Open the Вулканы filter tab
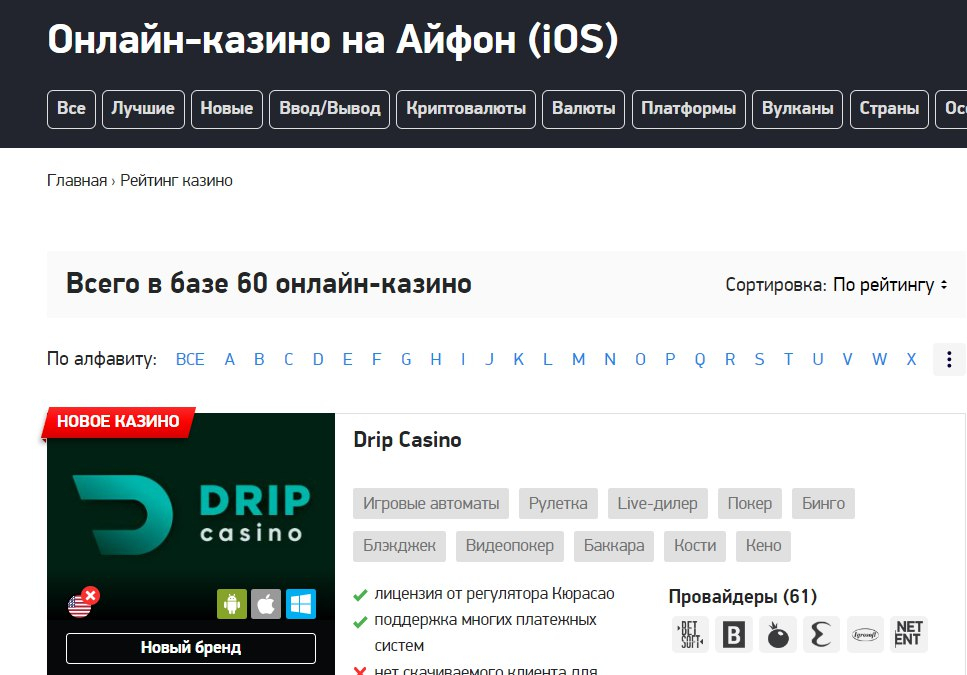967x675 pixels. (797, 109)
